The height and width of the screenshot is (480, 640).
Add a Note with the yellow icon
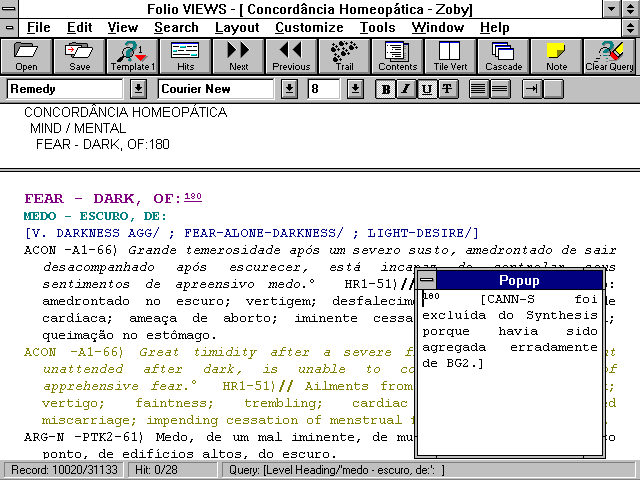[x=557, y=56]
